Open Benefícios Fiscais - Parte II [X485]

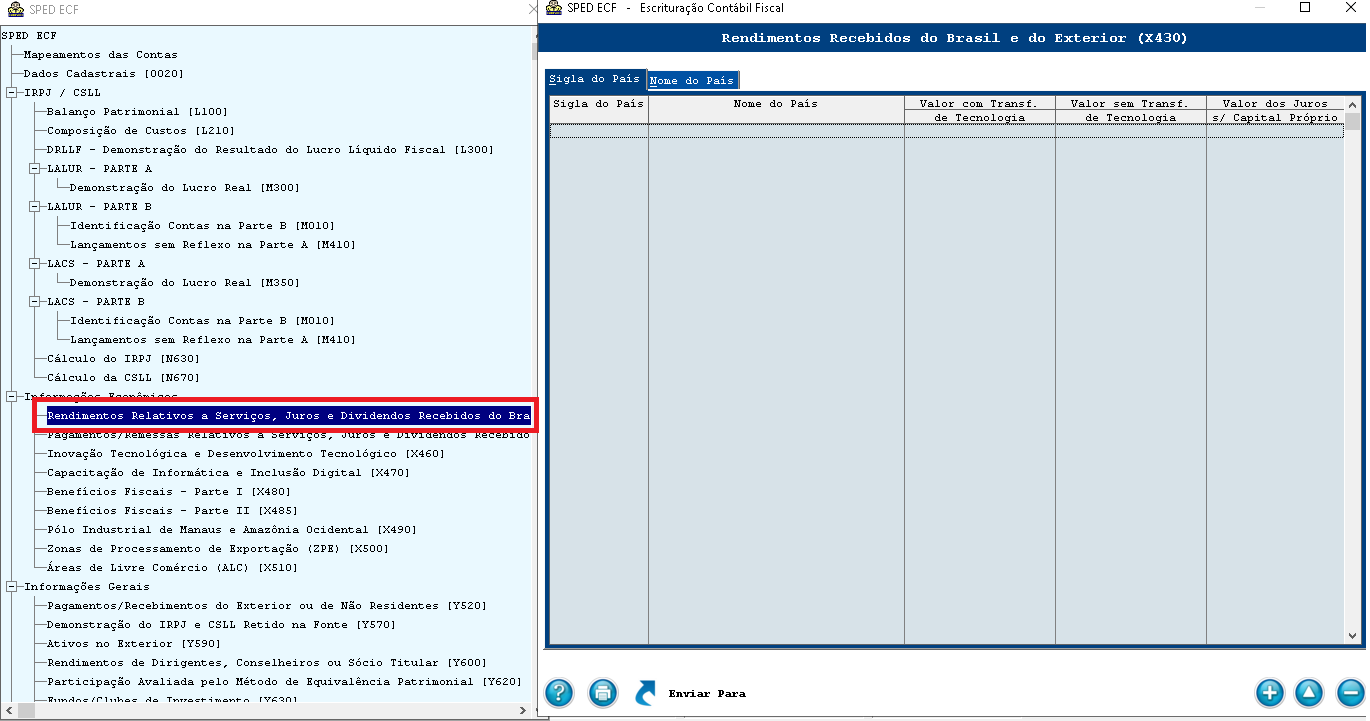click(x=171, y=511)
